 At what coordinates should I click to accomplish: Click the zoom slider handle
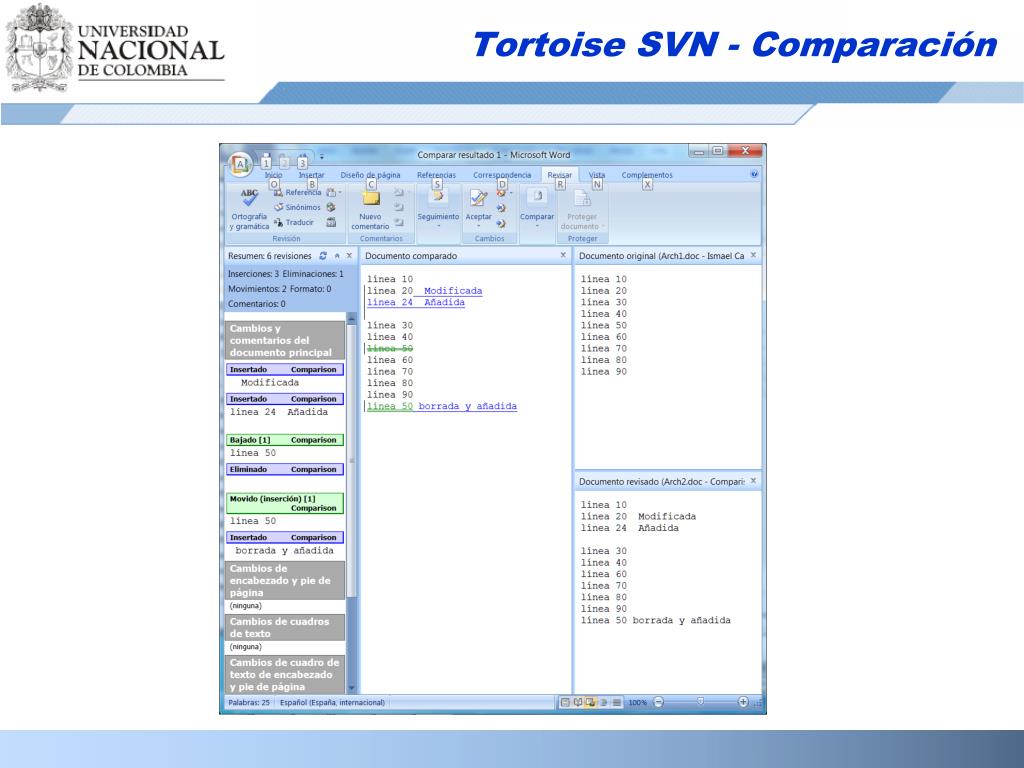coord(700,702)
